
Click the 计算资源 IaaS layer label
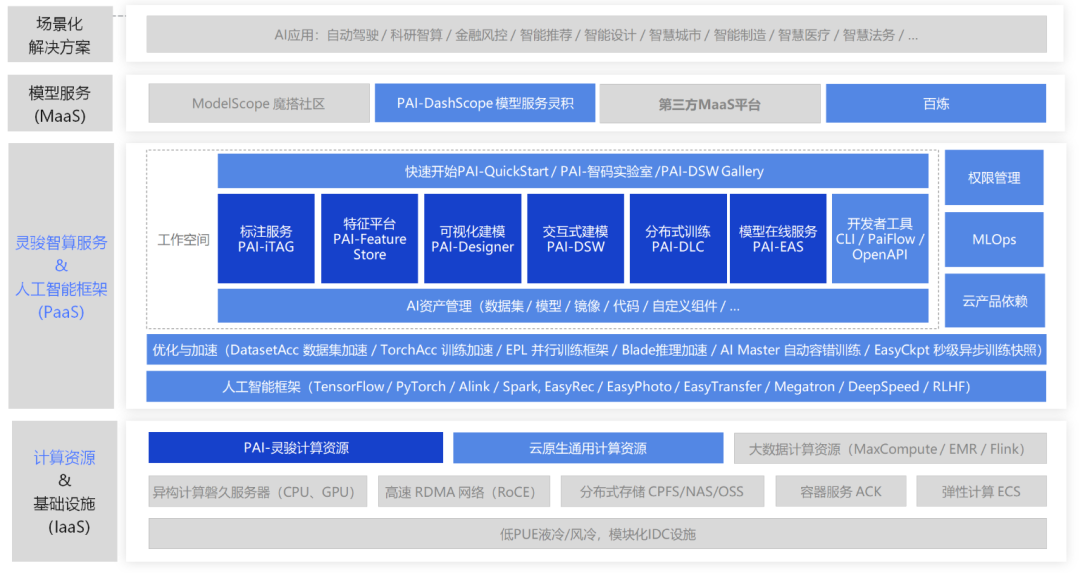(x=65, y=492)
